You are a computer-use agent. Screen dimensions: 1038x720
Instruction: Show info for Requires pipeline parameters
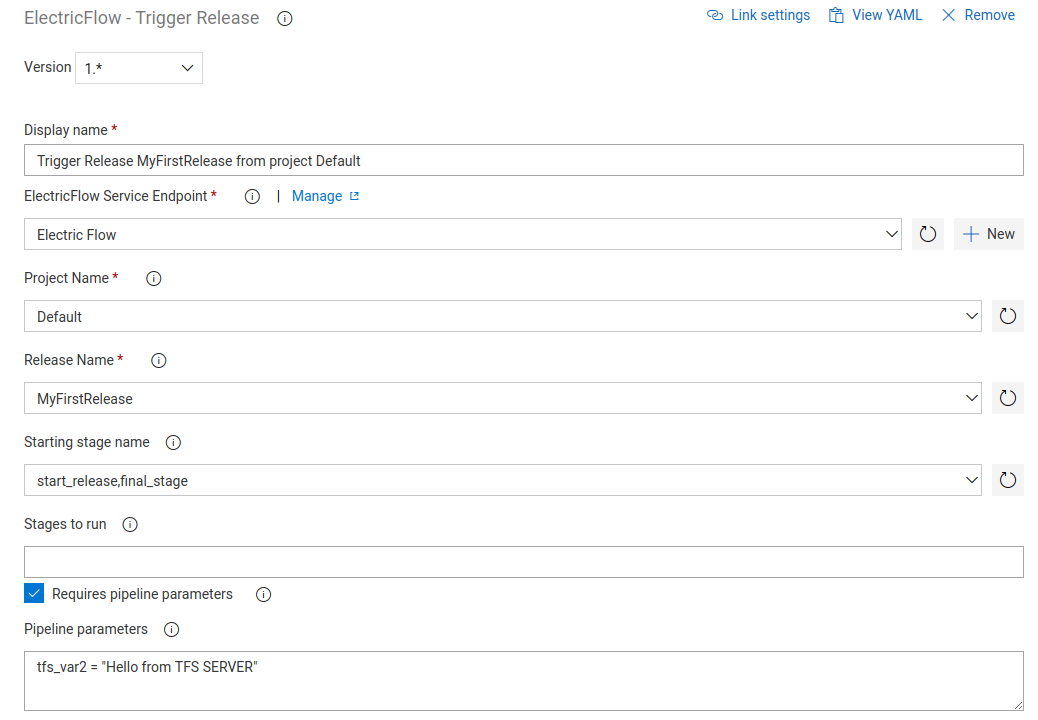pyautogui.click(x=263, y=595)
